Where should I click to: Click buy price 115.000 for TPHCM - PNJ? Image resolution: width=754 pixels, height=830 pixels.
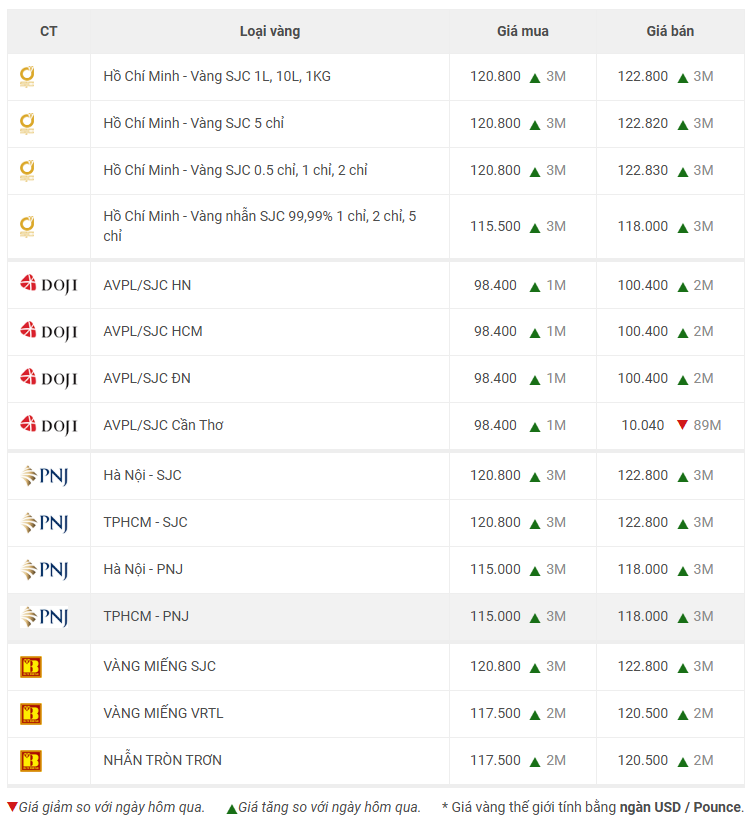tap(496, 617)
